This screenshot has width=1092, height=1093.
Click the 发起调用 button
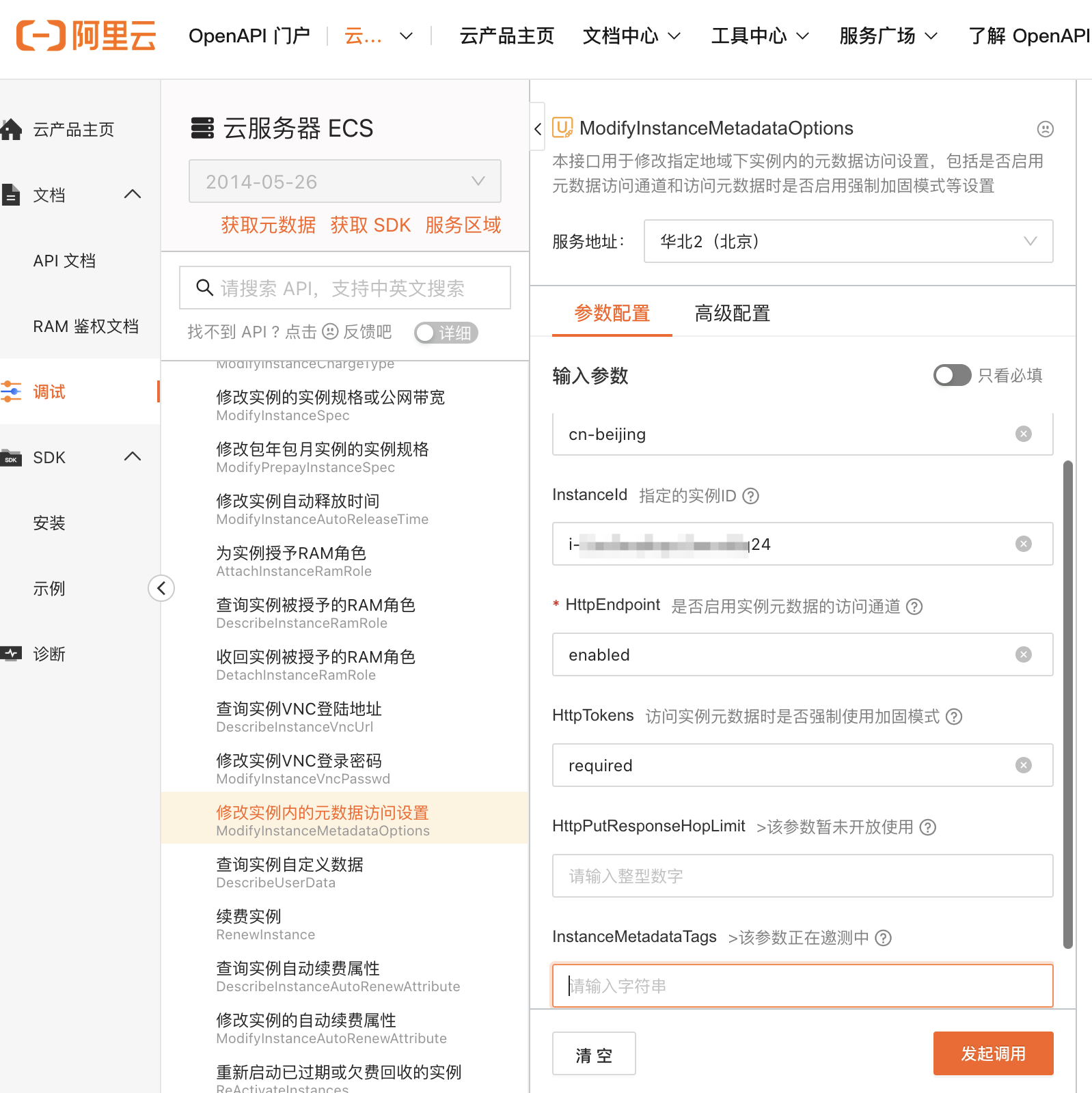click(992, 1053)
